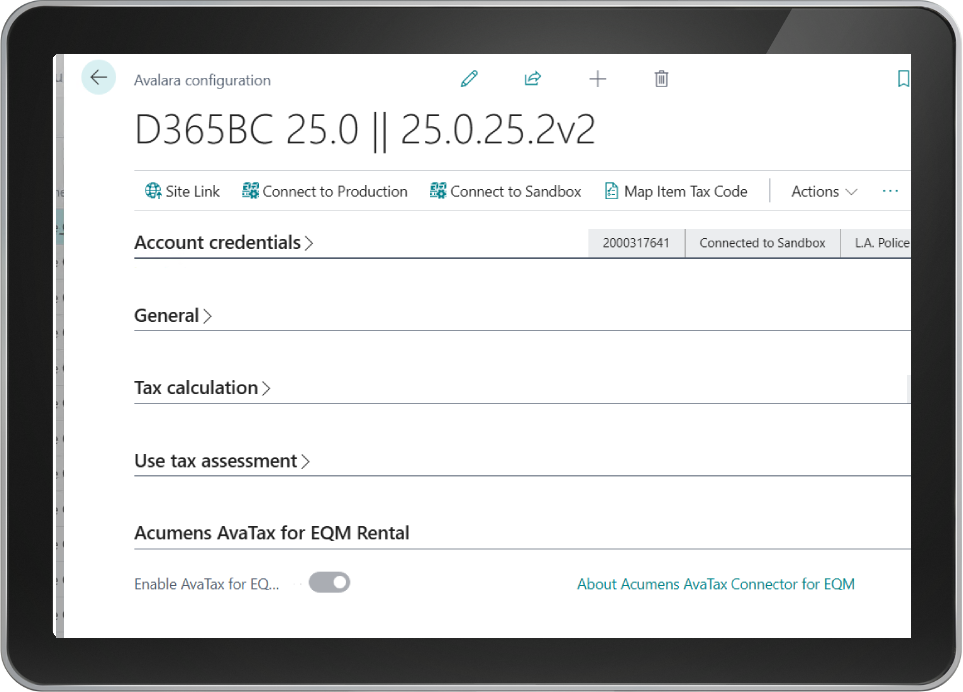The width and height of the screenshot is (963, 692).
Task: Click Connect to Sandbox
Action: (505, 192)
